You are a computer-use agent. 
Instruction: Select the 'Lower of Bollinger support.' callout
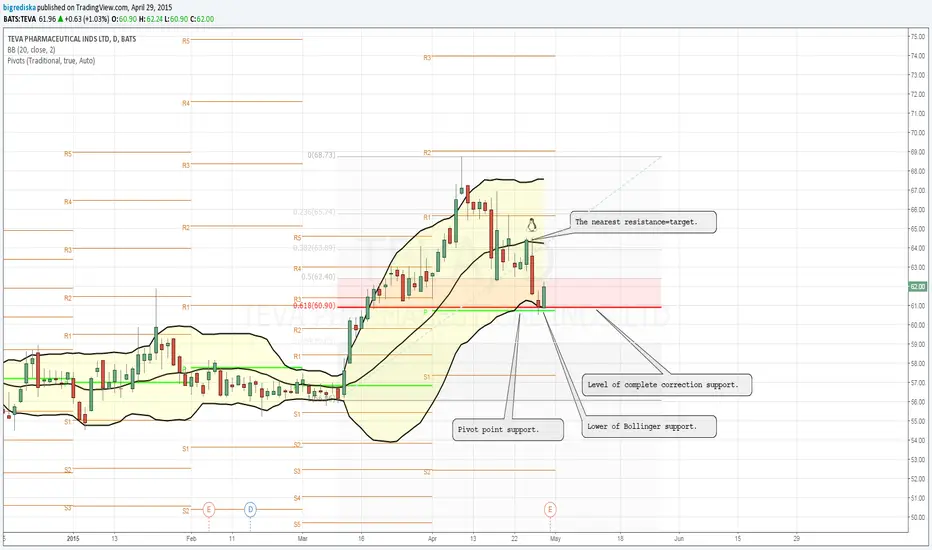click(x=649, y=426)
